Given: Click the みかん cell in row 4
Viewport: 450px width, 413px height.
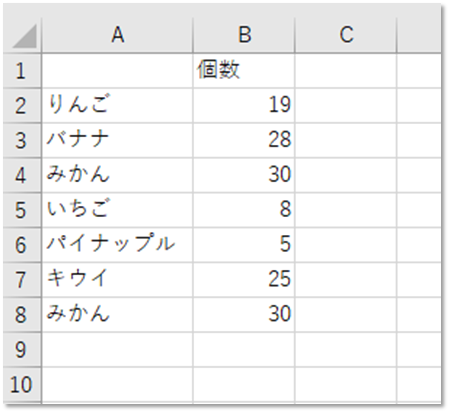Looking at the screenshot, I should tap(117, 175).
